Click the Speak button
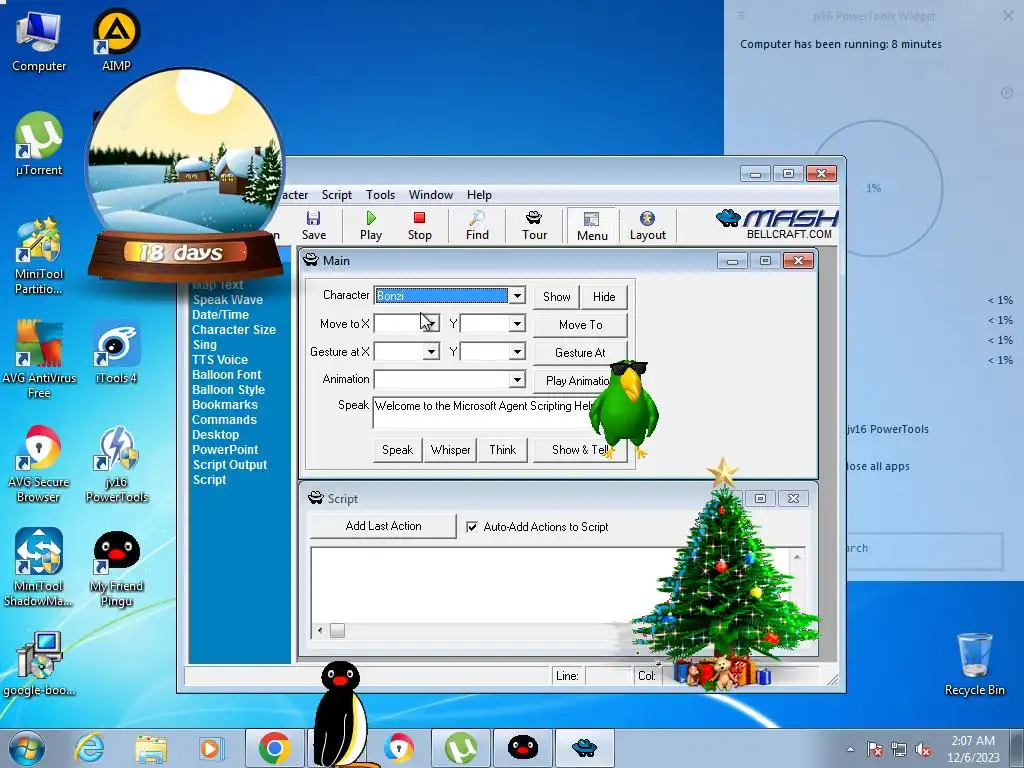1024x768 pixels. point(397,450)
